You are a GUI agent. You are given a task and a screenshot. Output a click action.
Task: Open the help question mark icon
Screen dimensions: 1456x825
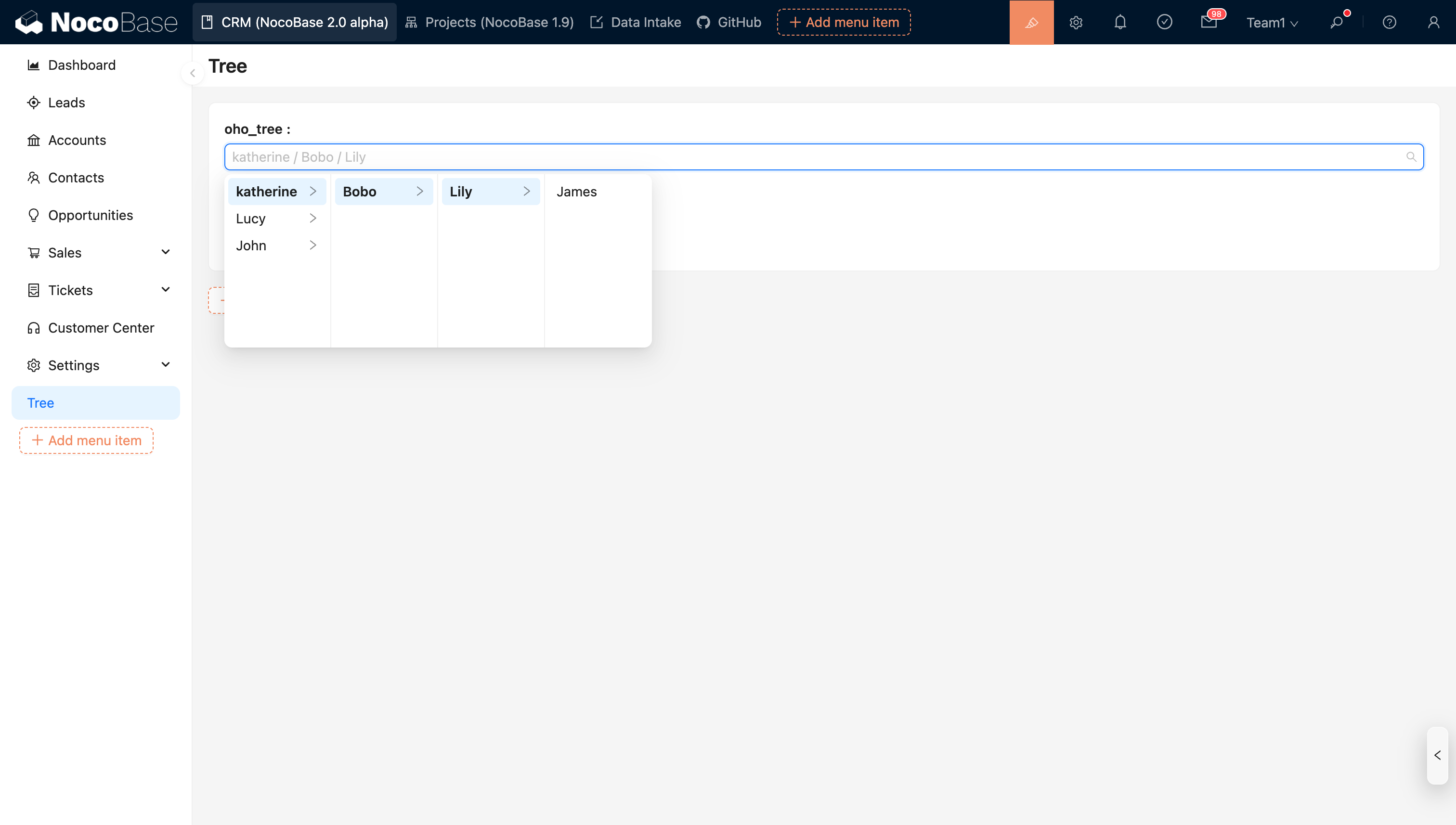1389,22
